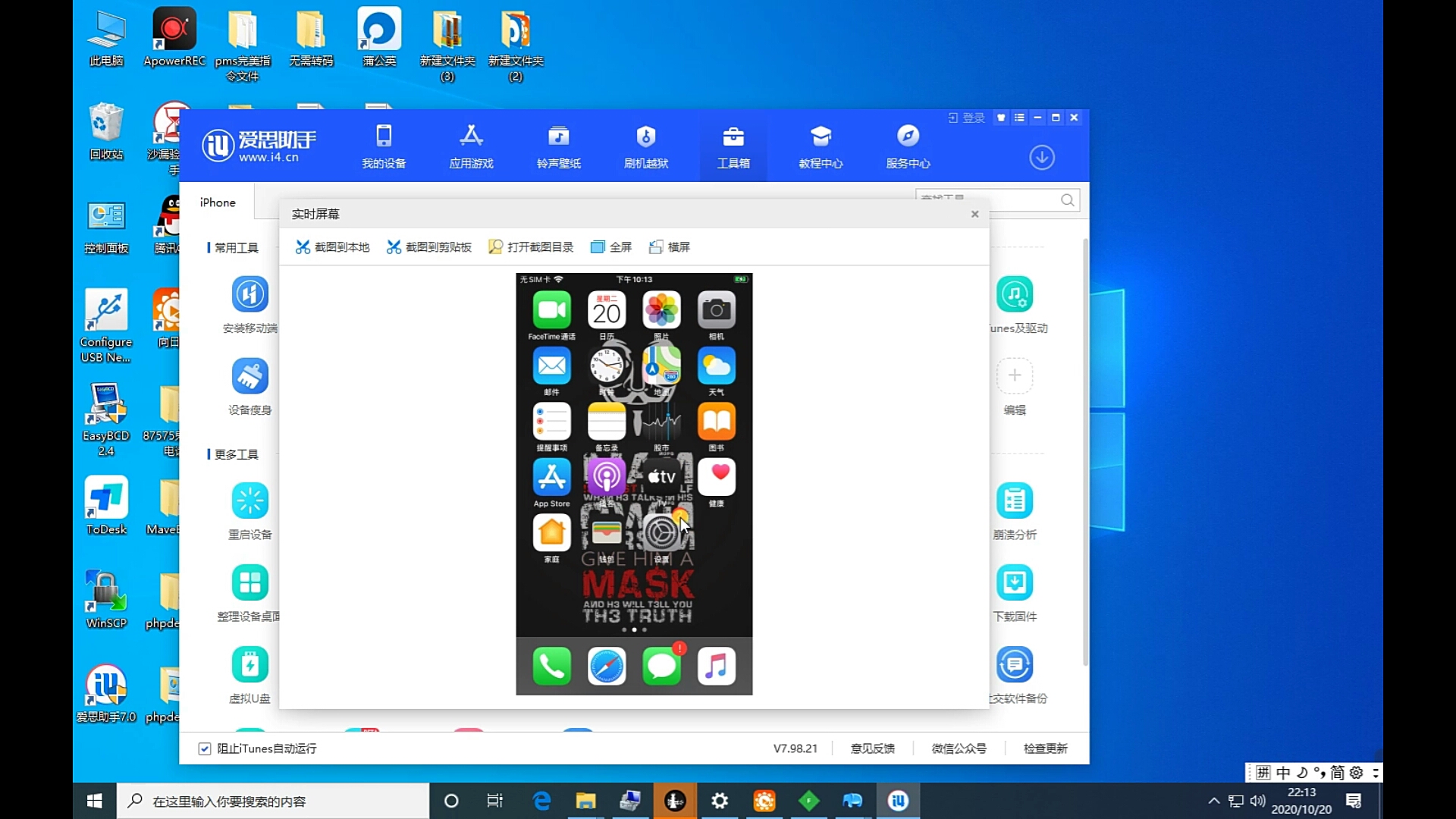Click the 爱思助手 logo in header
The height and width of the screenshot is (819, 1456).
(259, 146)
